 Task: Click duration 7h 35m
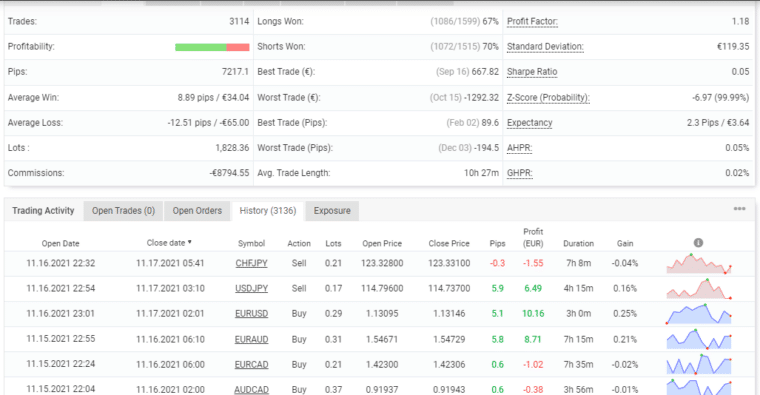pos(578,364)
